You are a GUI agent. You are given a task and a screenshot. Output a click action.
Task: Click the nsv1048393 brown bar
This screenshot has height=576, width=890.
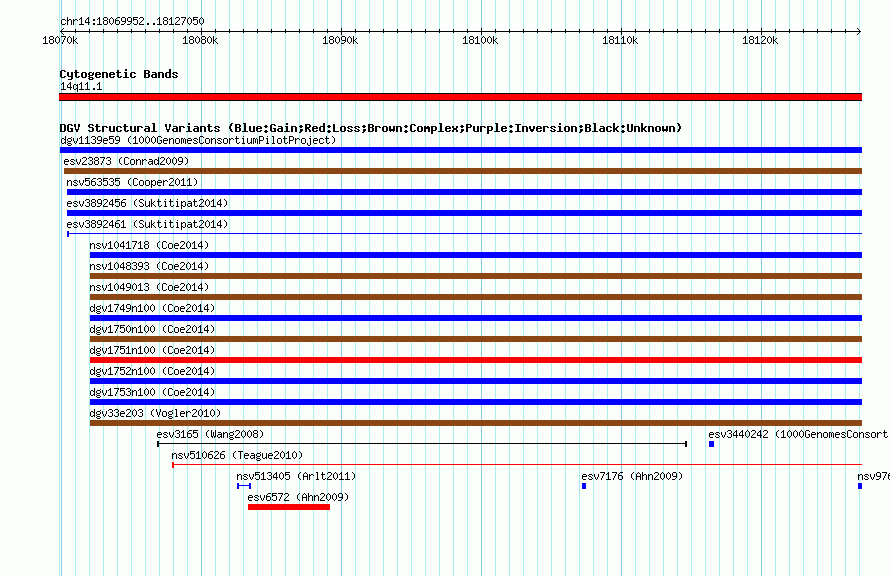pos(476,276)
